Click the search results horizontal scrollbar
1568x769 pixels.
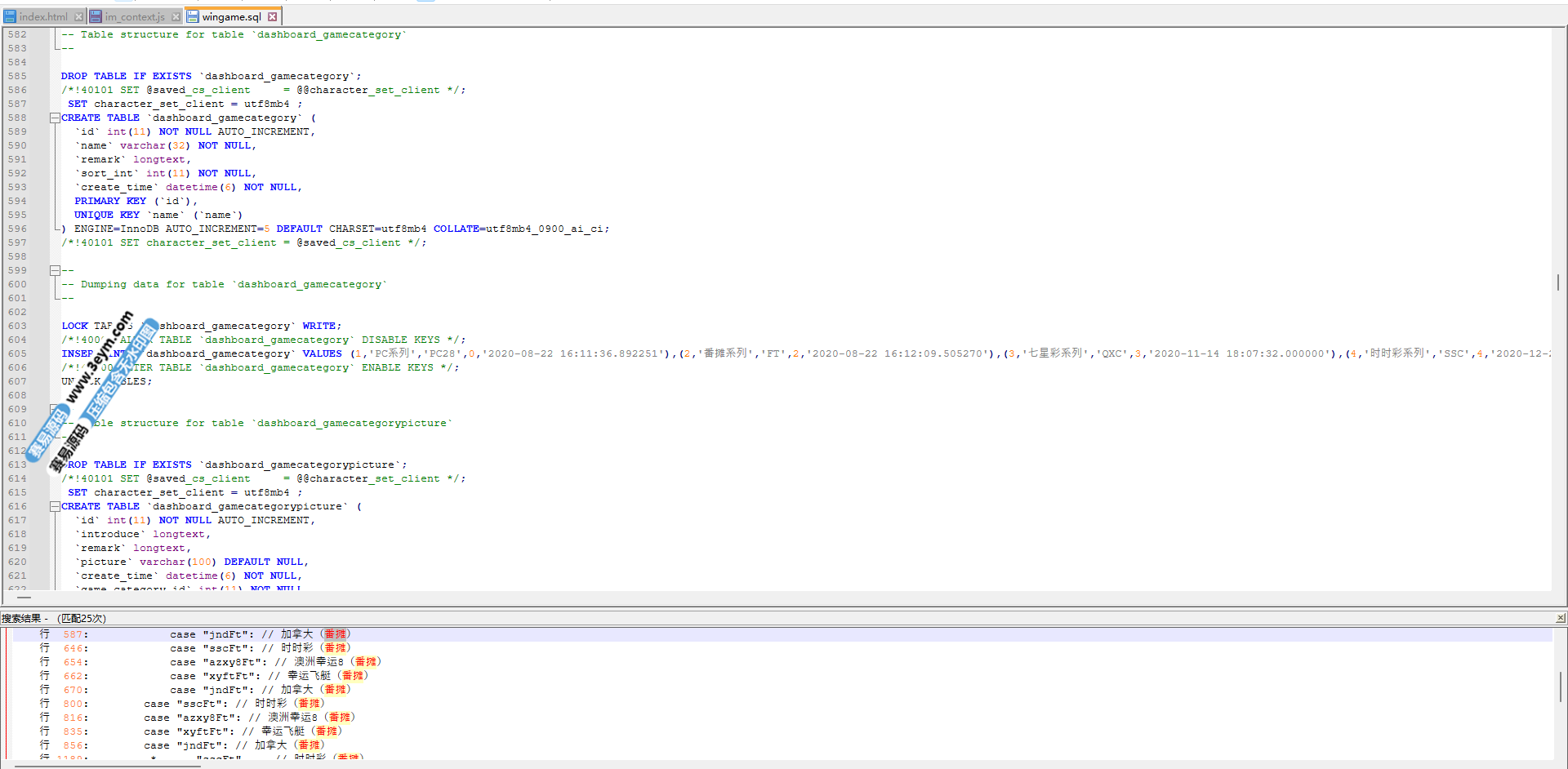click(106, 765)
